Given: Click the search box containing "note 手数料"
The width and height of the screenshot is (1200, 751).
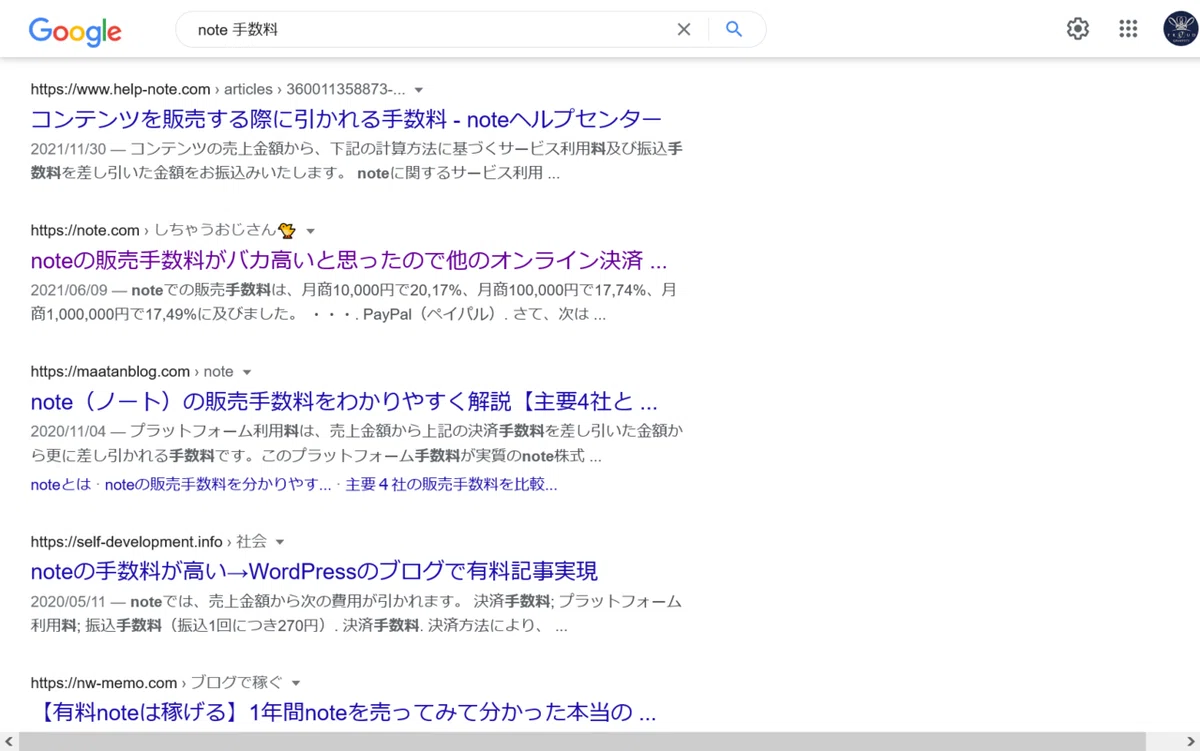Looking at the screenshot, I should click(x=470, y=30).
